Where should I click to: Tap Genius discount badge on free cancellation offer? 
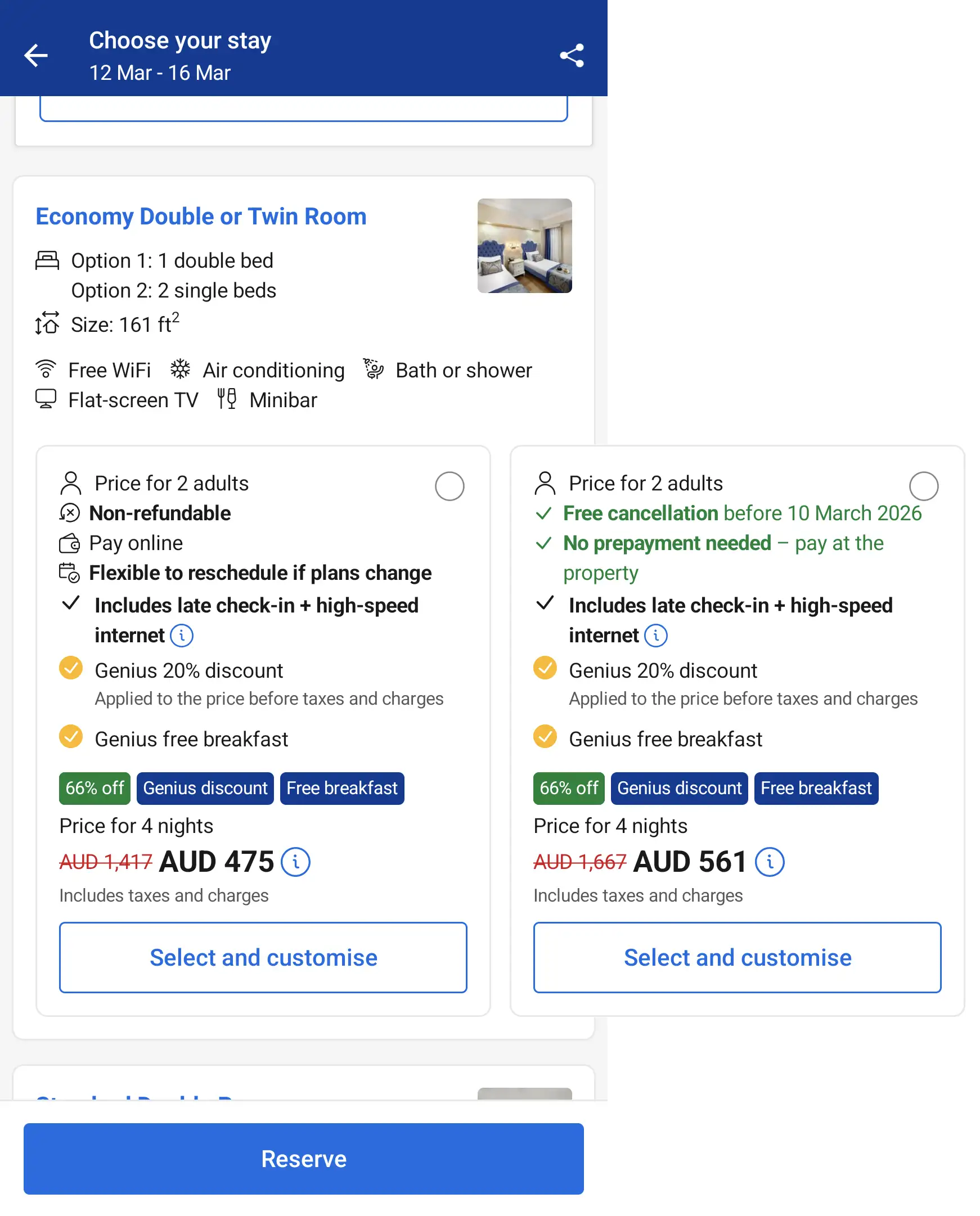point(679,789)
